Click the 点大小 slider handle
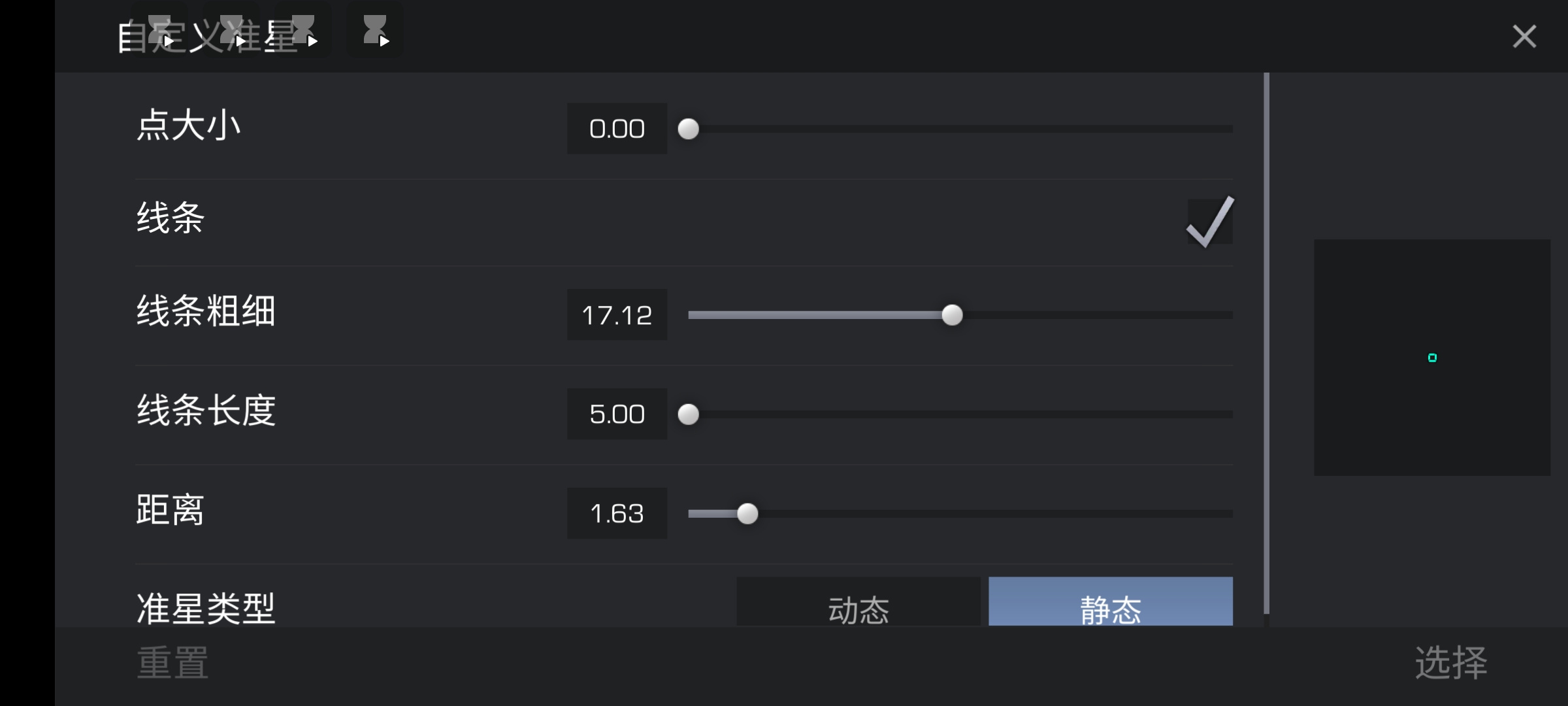Screen dimensions: 1568x706 [688, 129]
